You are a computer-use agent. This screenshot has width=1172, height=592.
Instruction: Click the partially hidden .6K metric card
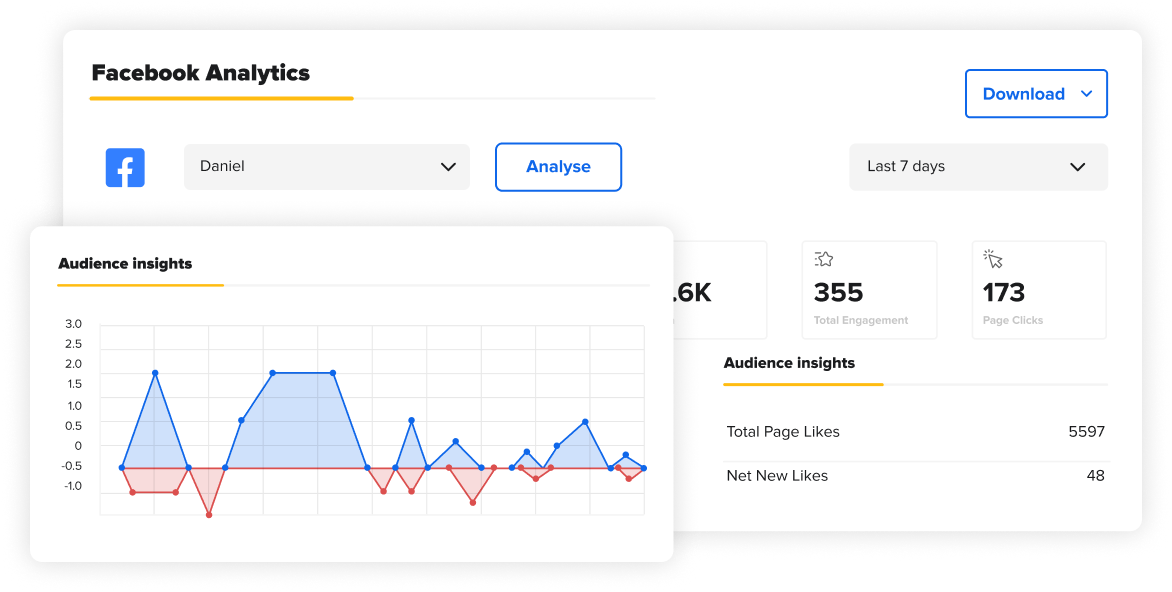720,290
